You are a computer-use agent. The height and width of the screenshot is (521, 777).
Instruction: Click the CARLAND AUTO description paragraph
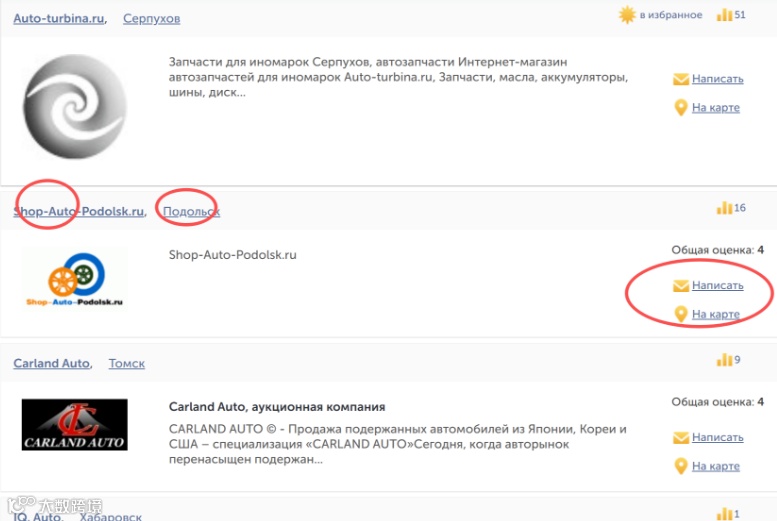[x=397, y=444]
